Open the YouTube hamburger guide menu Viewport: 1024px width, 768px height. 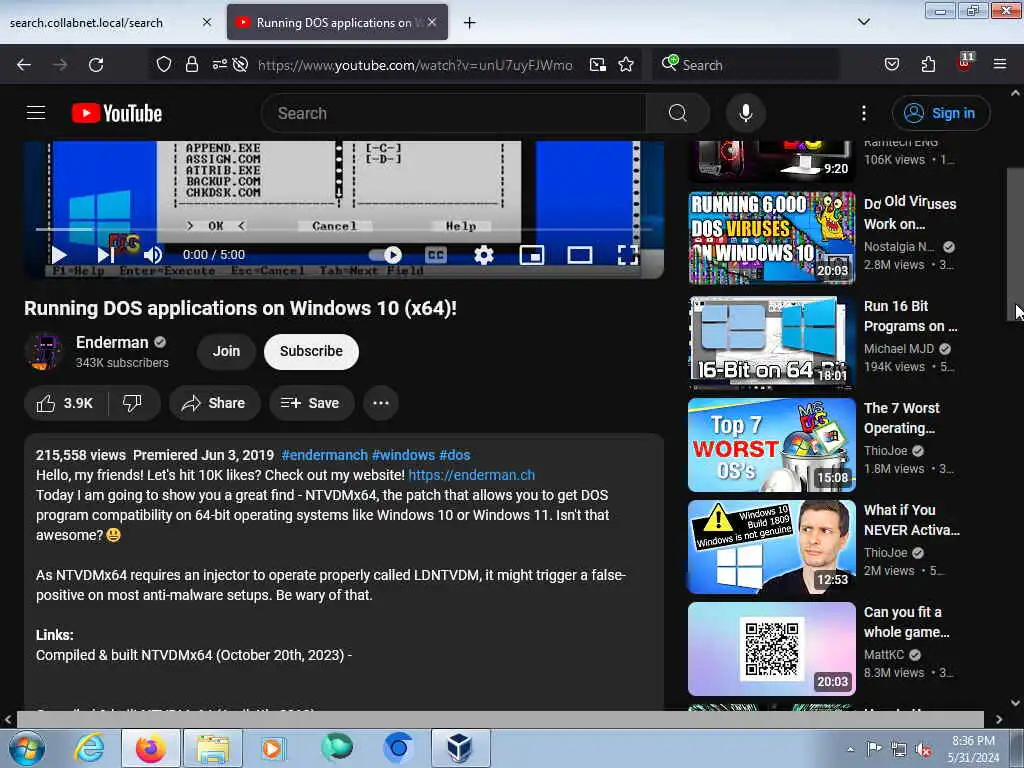36,113
